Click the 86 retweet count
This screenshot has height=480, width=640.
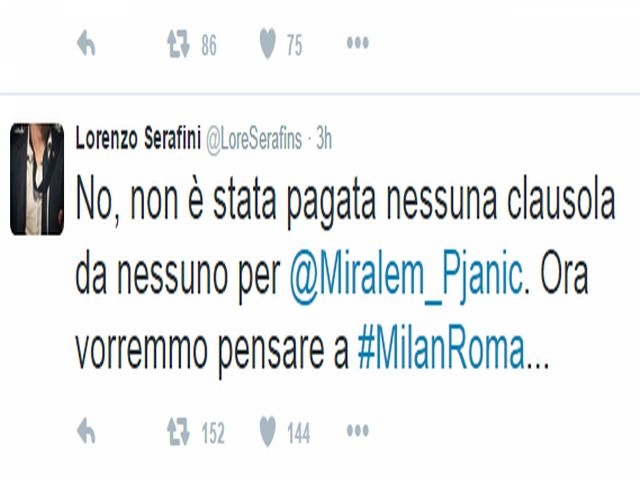coord(209,45)
